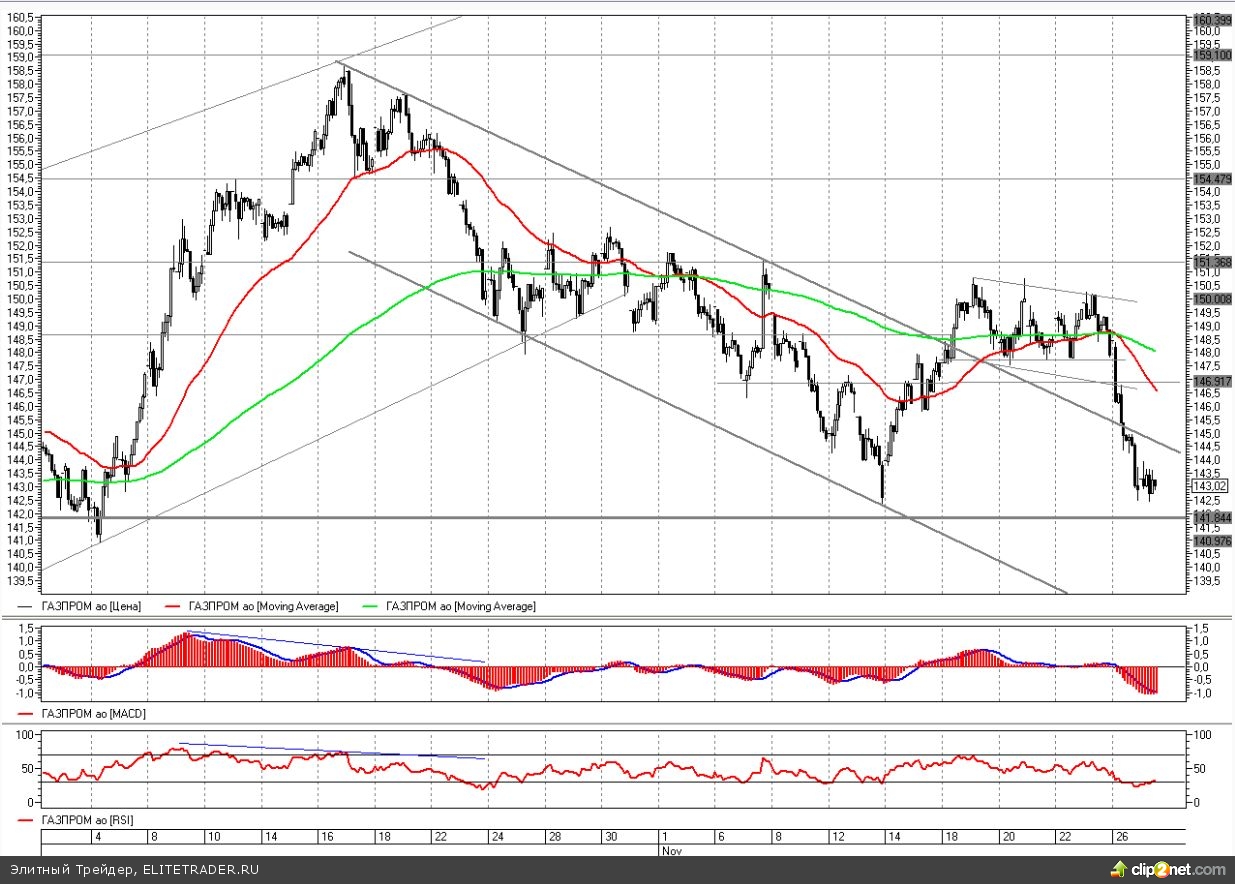Click the red RSI legend marker
Viewport: 1235px width, 884px height.
click(26, 820)
